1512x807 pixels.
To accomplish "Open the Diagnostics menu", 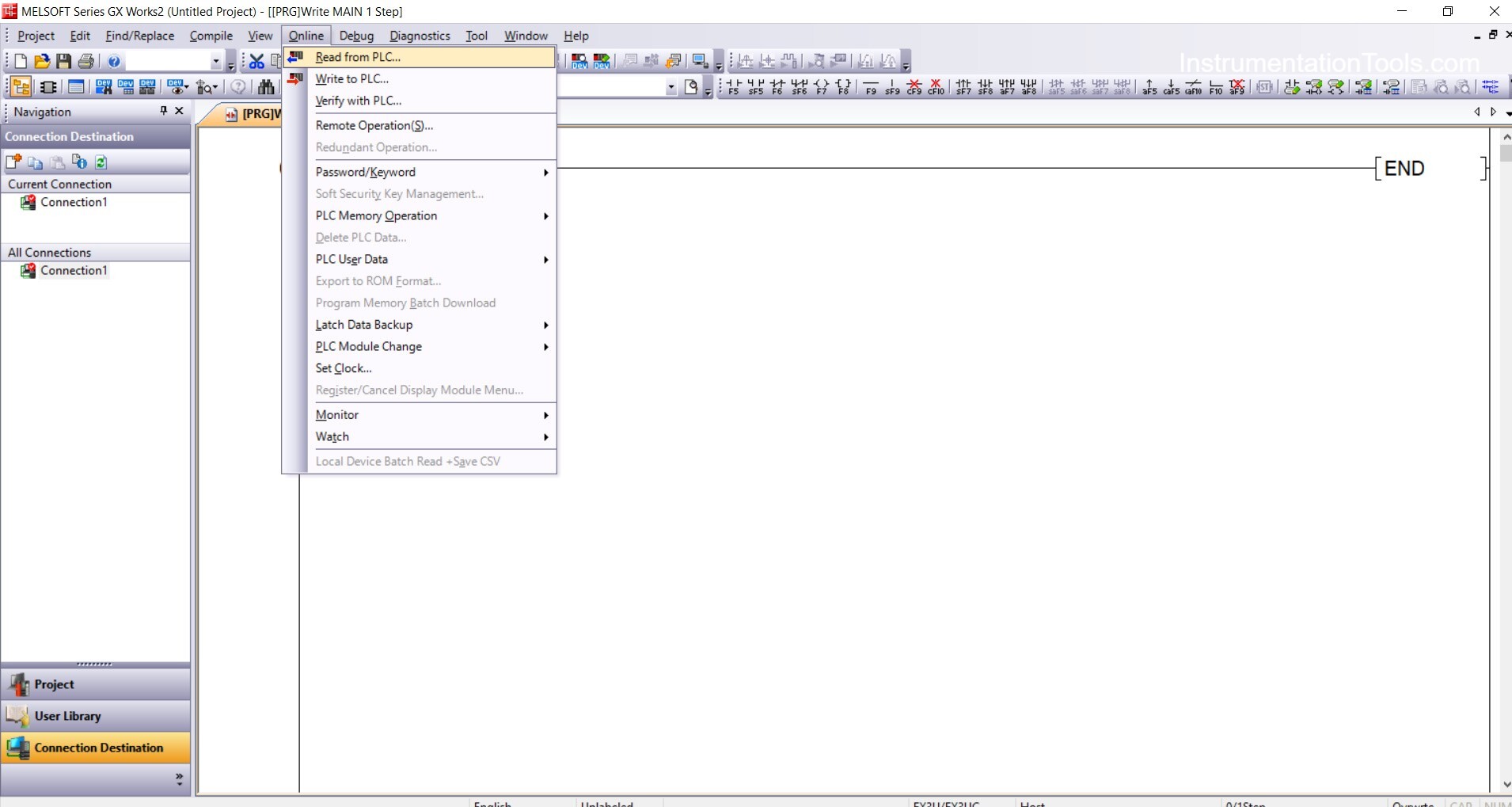I will 420,36.
